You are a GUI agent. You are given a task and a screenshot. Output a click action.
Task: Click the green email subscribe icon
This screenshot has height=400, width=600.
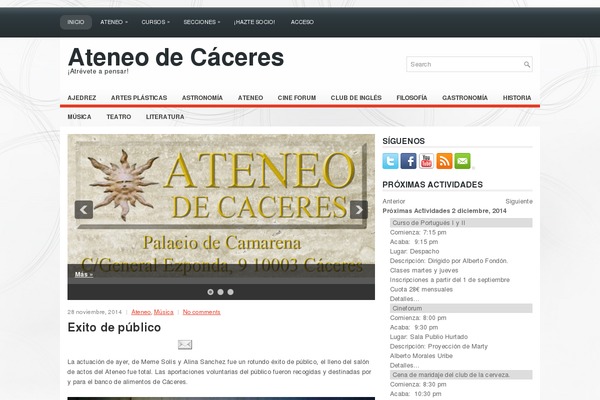click(x=462, y=161)
